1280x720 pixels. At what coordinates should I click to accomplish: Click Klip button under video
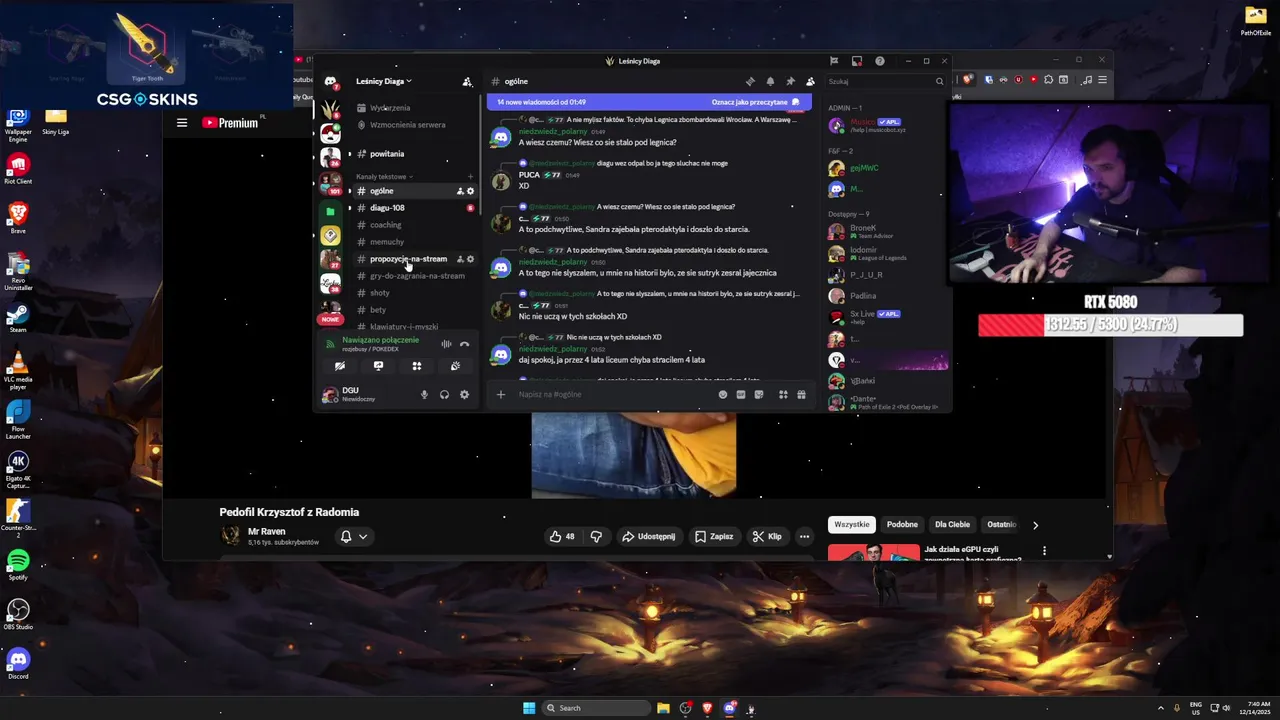pos(767,536)
